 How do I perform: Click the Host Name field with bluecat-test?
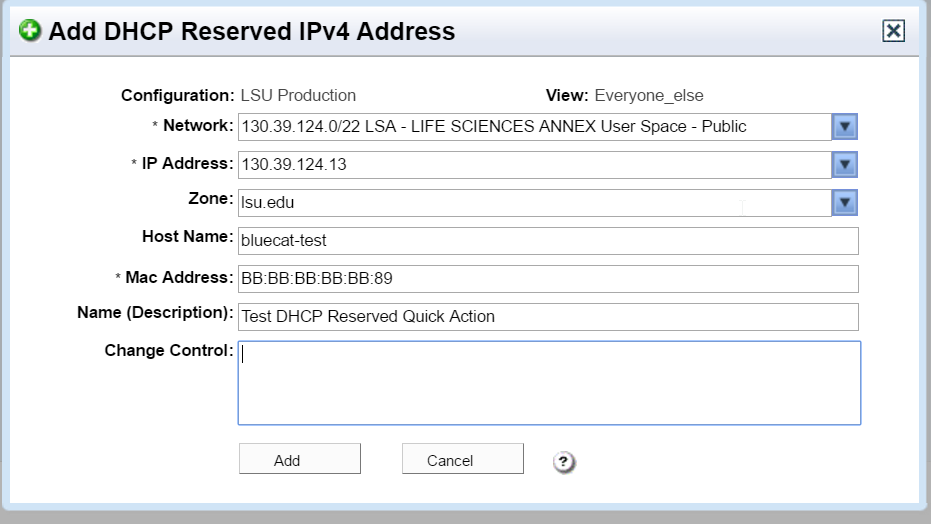pos(548,240)
